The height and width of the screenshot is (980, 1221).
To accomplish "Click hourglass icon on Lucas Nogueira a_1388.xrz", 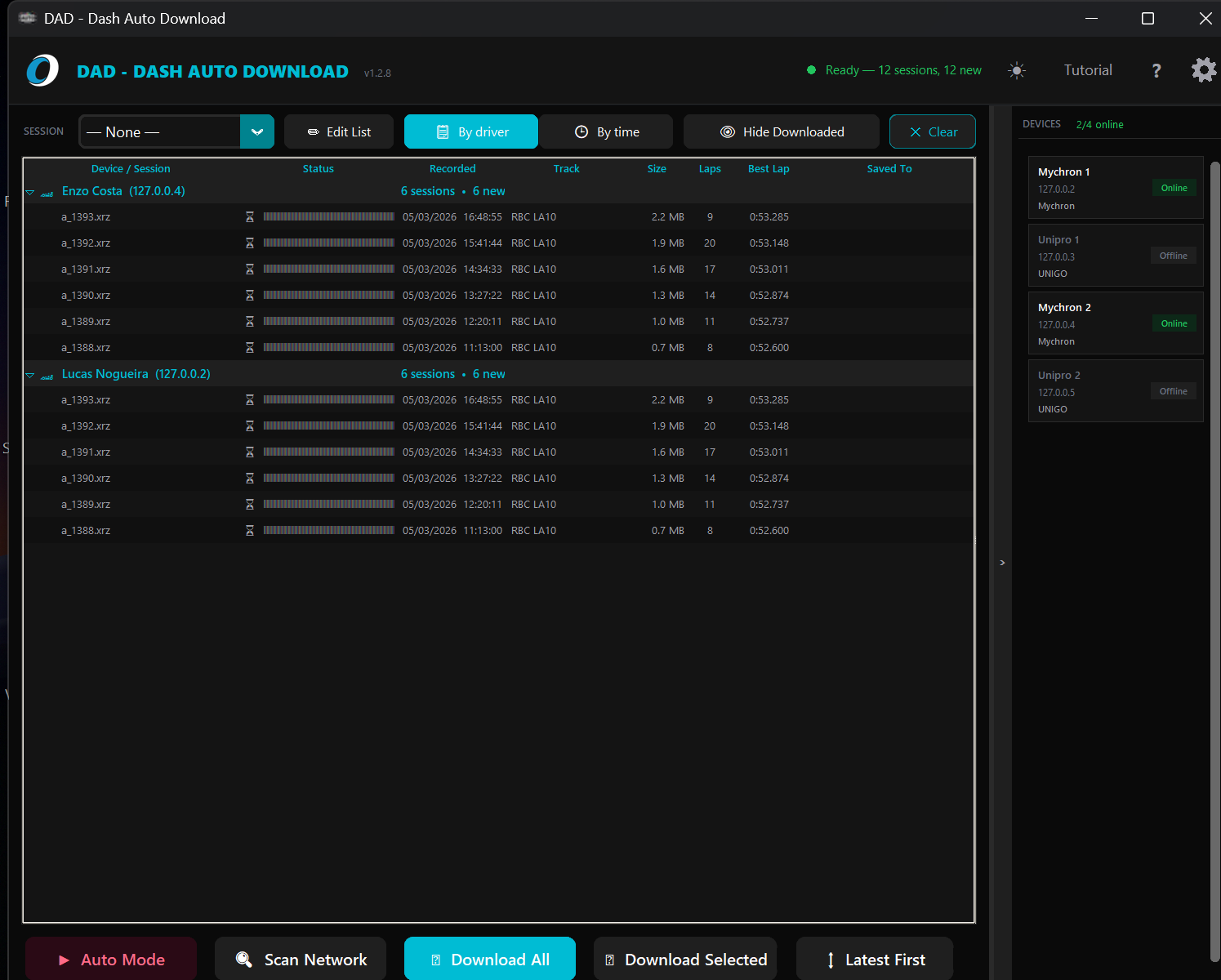I will point(250,531).
